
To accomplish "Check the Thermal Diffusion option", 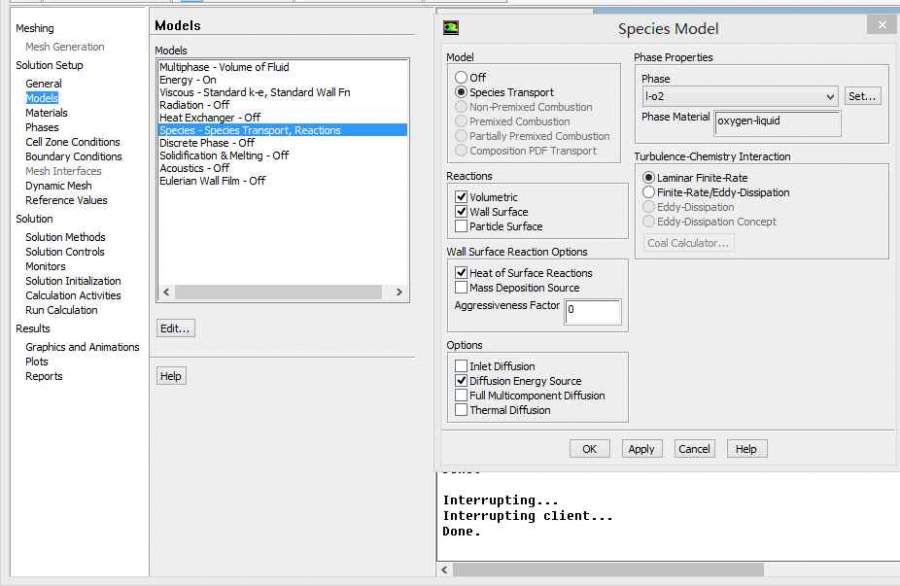I will 461,410.
